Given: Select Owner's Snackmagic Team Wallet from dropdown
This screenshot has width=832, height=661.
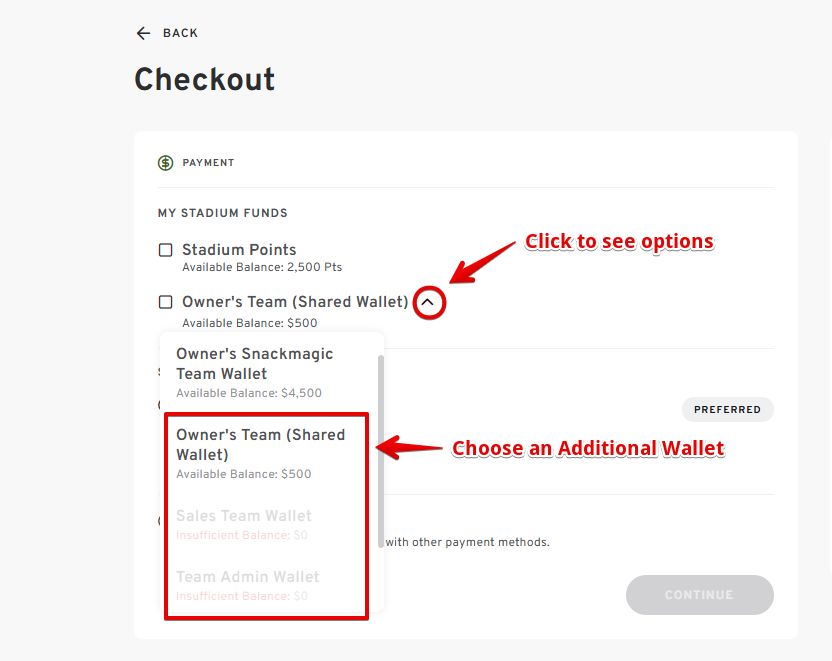Looking at the screenshot, I should [254, 364].
